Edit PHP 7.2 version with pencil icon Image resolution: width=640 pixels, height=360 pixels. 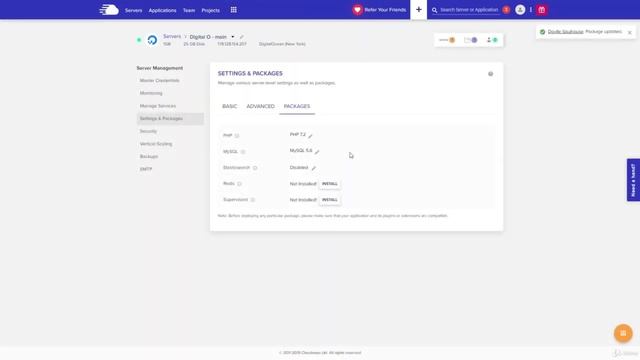(x=311, y=136)
